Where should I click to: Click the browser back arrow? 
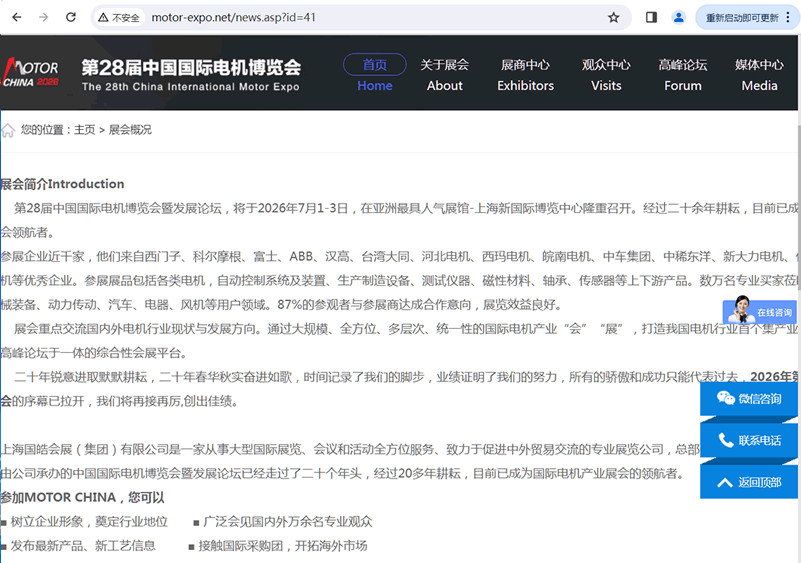pos(16,17)
